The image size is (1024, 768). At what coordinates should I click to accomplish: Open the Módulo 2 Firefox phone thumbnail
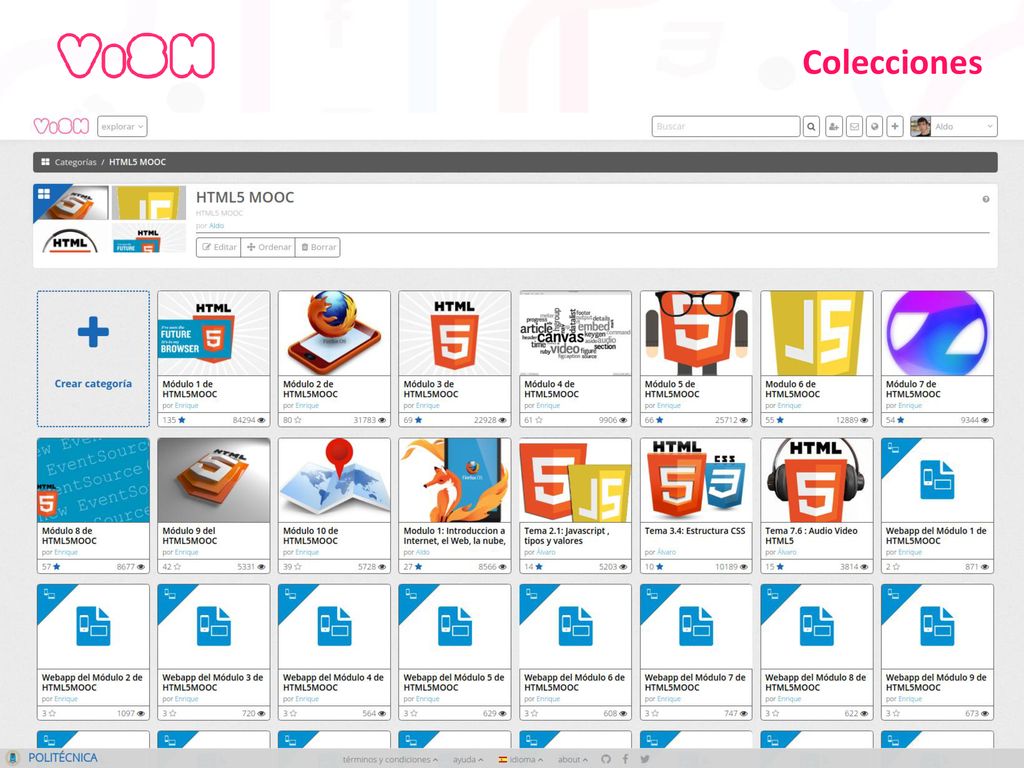click(x=334, y=333)
